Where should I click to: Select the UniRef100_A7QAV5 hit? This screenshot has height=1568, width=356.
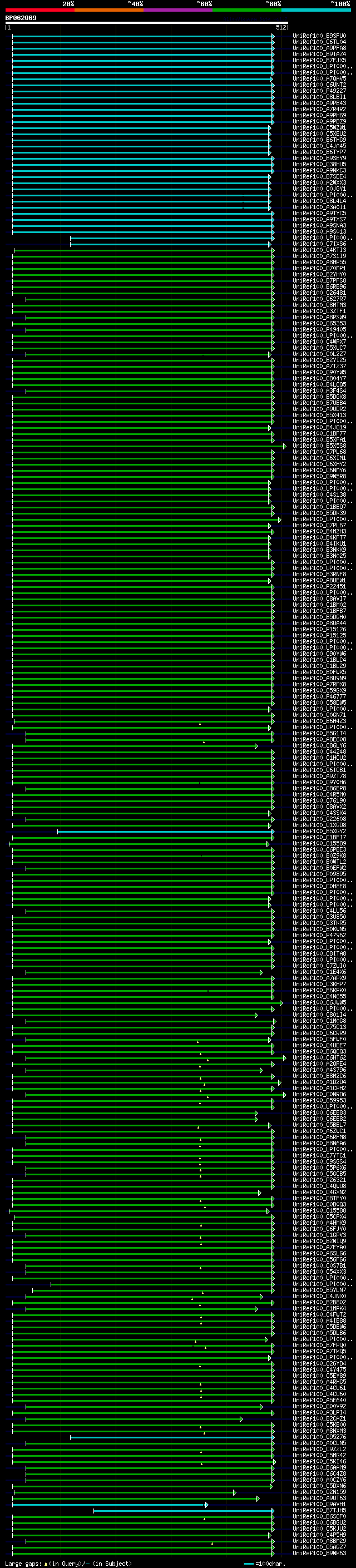point(319,78)
